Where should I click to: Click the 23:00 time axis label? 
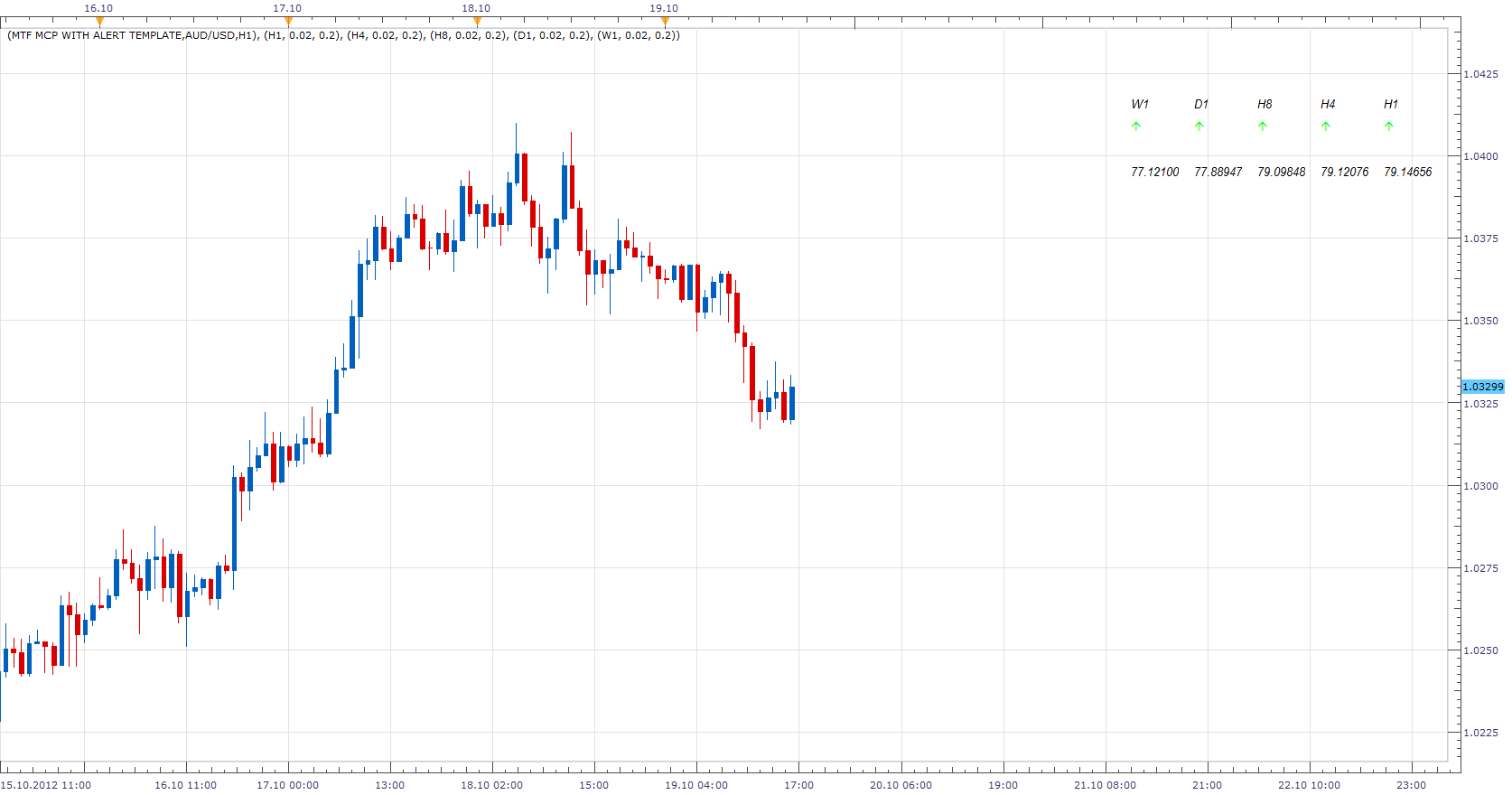pos(1412,785)
